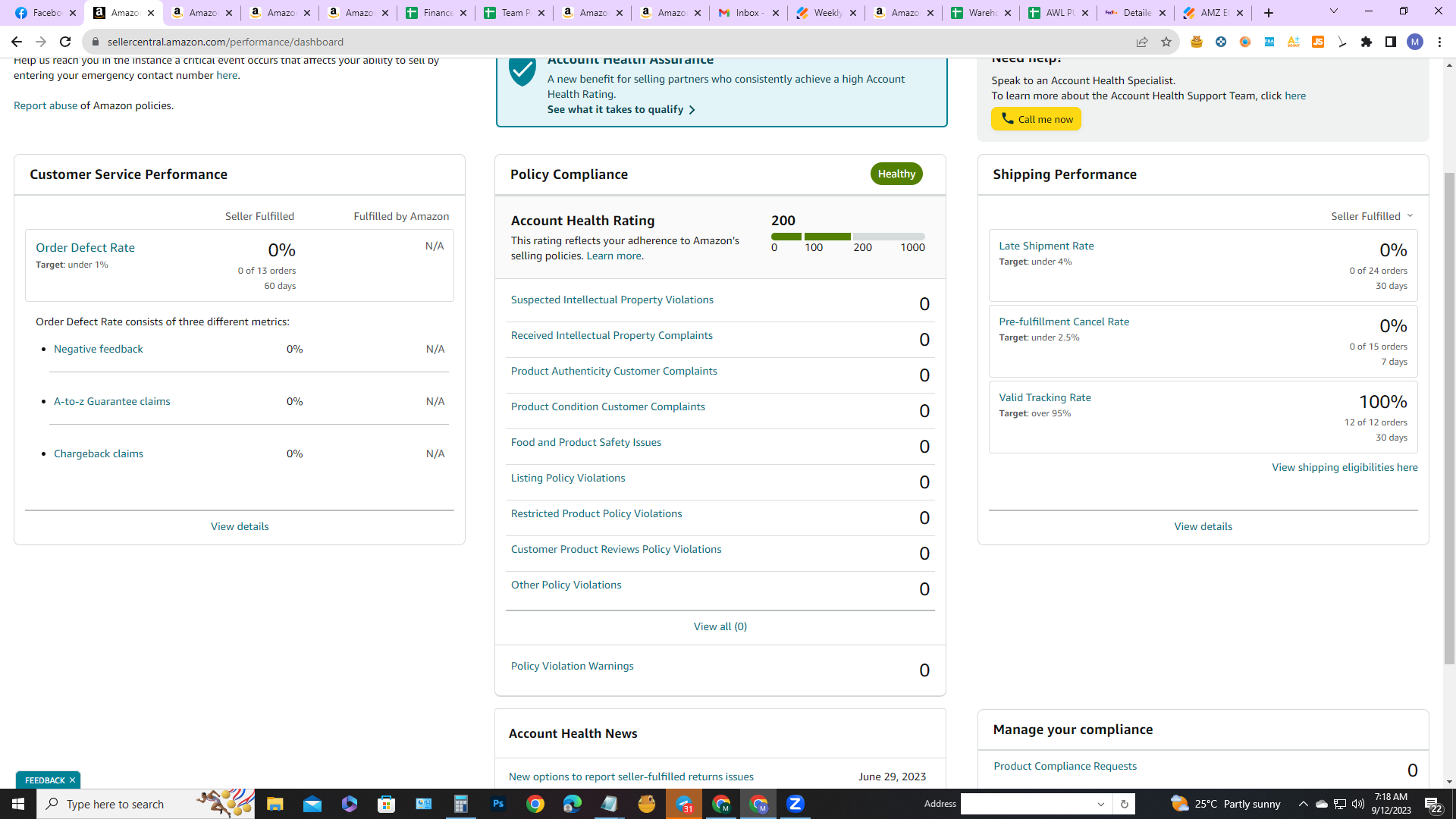
Task: Open the Chrome three-dot menu
Action: [1439, 42]
